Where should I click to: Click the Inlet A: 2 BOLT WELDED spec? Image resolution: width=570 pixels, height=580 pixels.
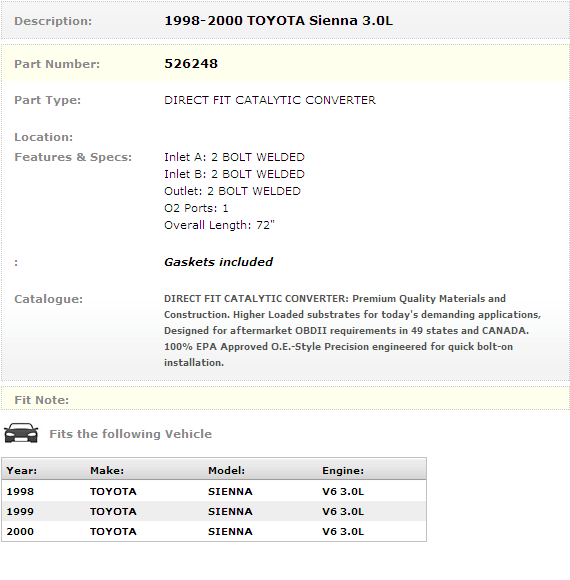click(x=234, y=157)
